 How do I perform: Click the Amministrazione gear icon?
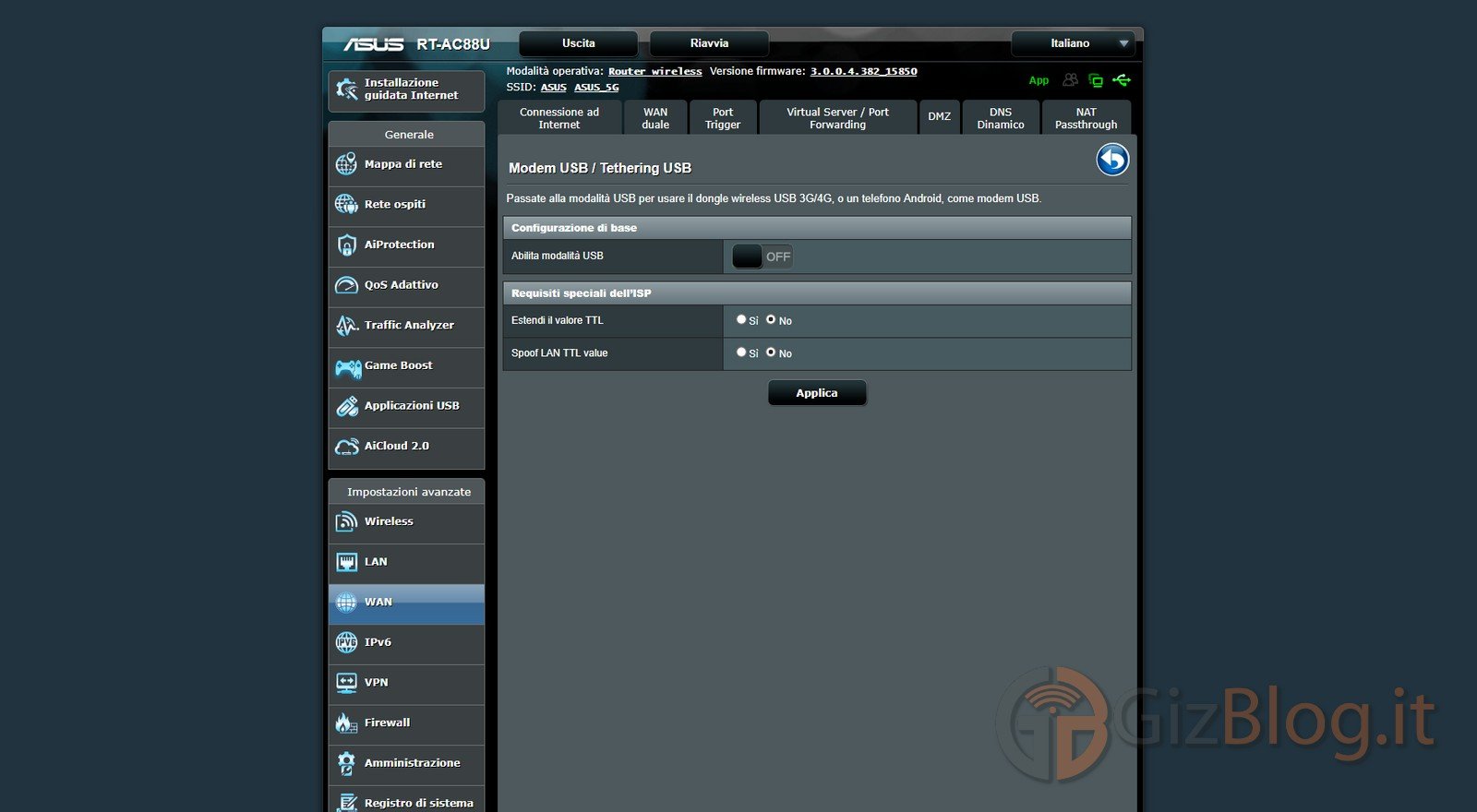346,763
